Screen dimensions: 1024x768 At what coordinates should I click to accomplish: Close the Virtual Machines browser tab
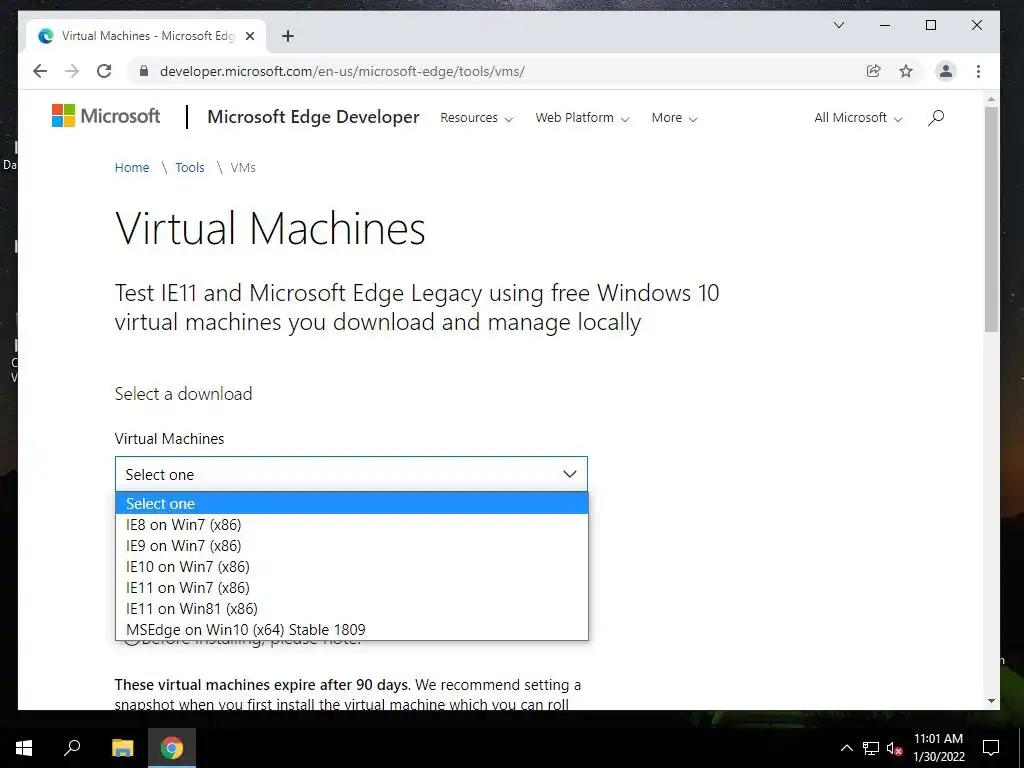(249, 36)
